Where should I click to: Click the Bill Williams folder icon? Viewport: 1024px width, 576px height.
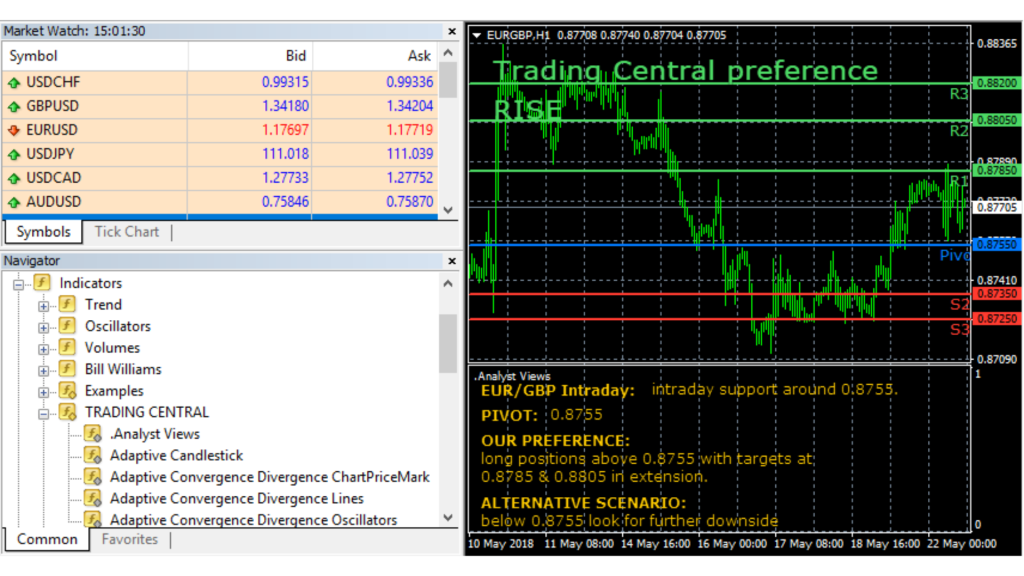(x=67, y=369)
